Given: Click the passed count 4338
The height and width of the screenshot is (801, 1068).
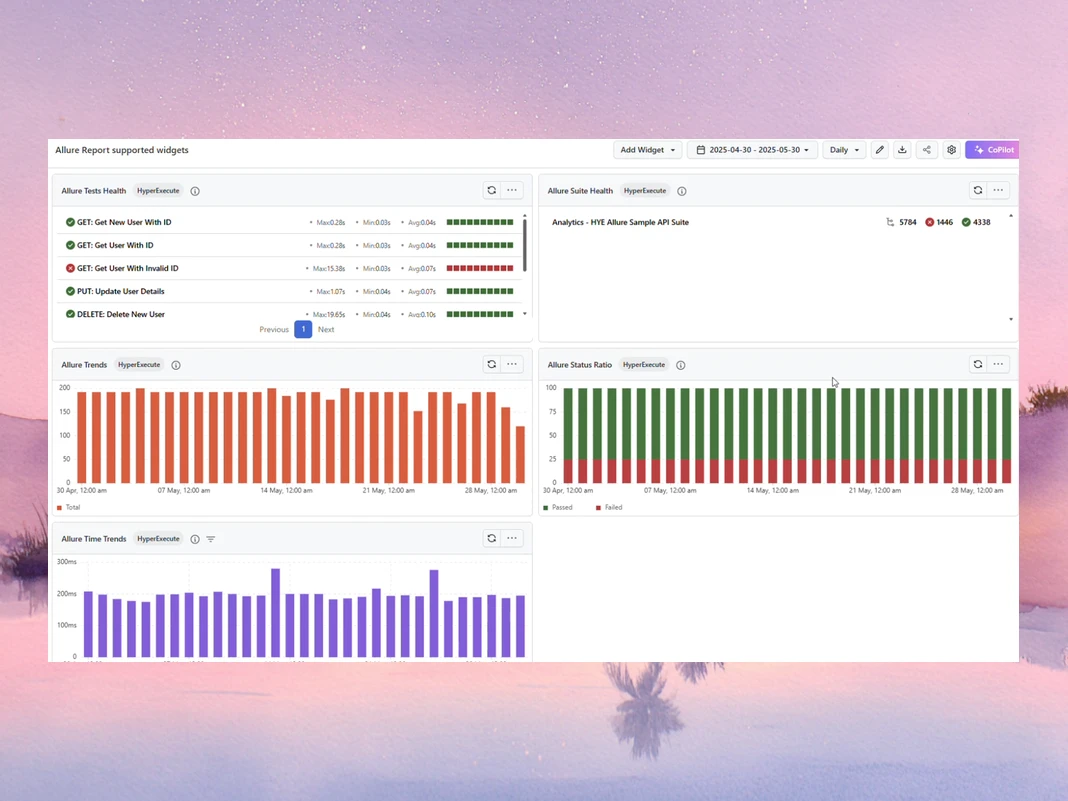Looking at the screenshot, I should coord(976,222).
